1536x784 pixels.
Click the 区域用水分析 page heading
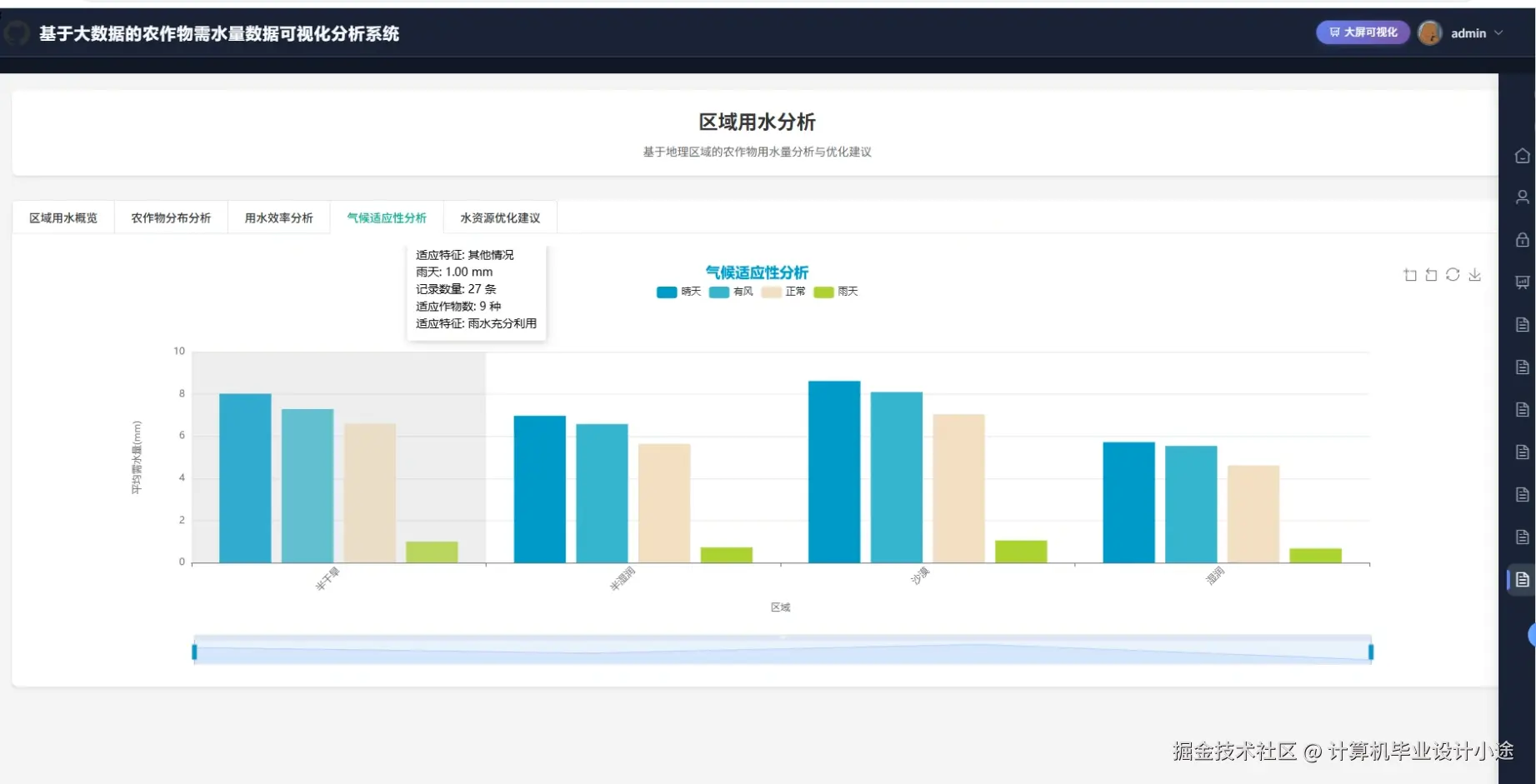pos(757,122)
